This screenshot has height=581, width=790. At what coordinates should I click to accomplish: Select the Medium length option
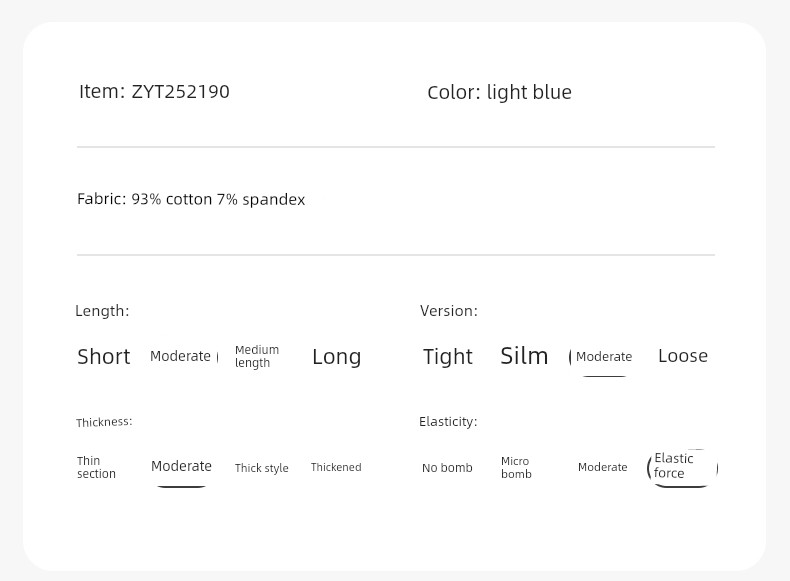[257, 356]
